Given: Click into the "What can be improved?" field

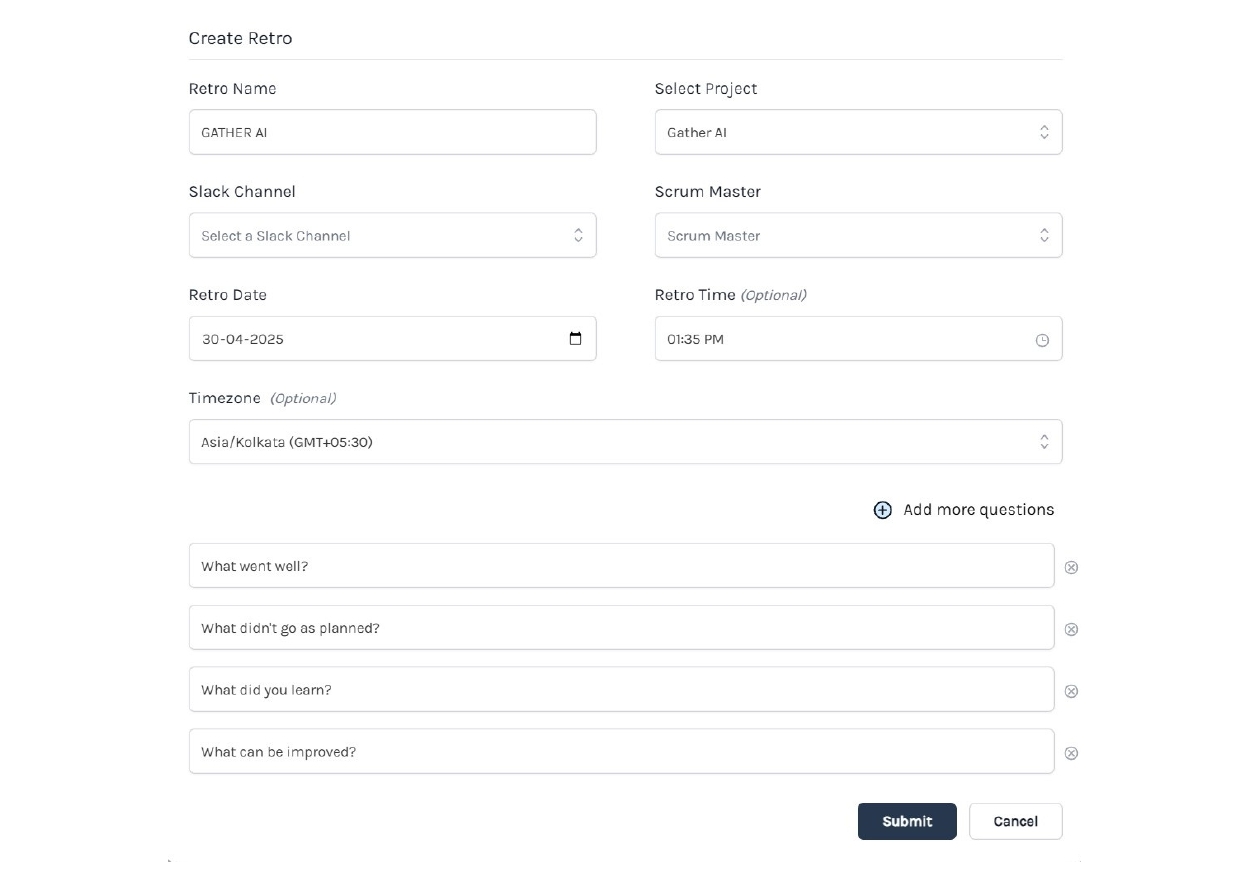Looking at the screenshot, I should click(621, 751).
